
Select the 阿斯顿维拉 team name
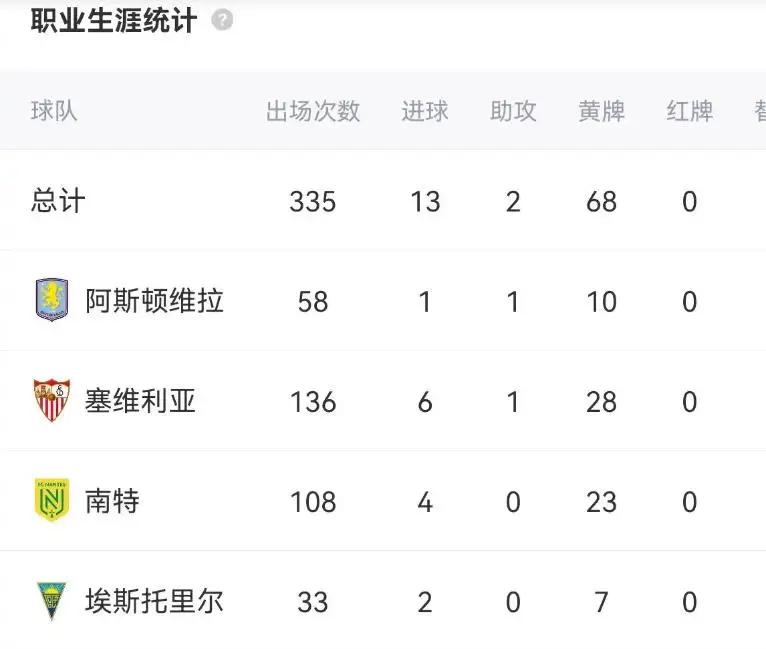pyautogui.click(x=154, y=300)
